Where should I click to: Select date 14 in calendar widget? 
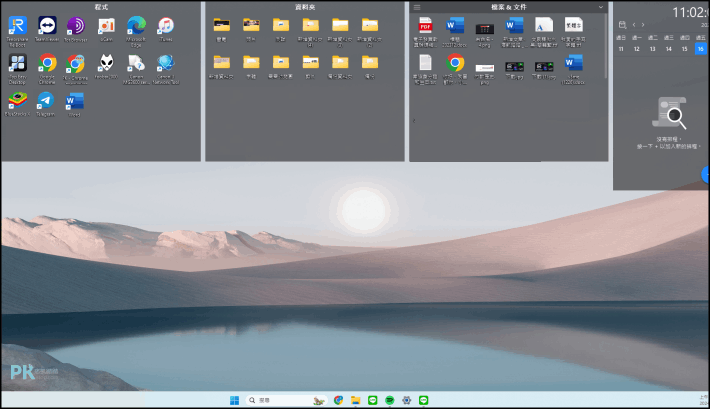[x=668, y=49]
